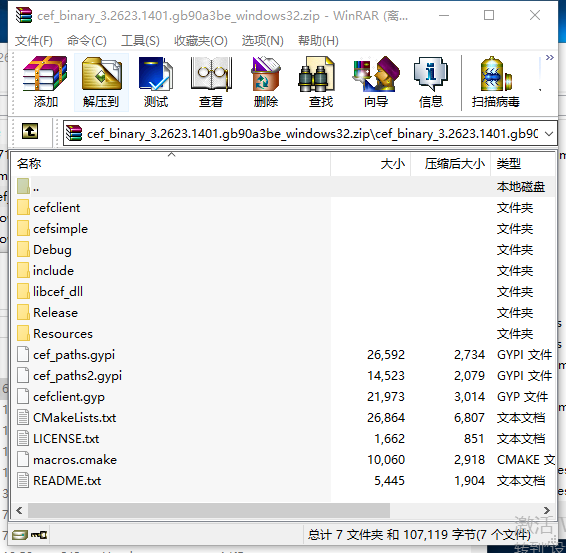Sort by Type (类型) column header
The height and width of the screenshot is (553, 566).
click(x=523, y=164)
